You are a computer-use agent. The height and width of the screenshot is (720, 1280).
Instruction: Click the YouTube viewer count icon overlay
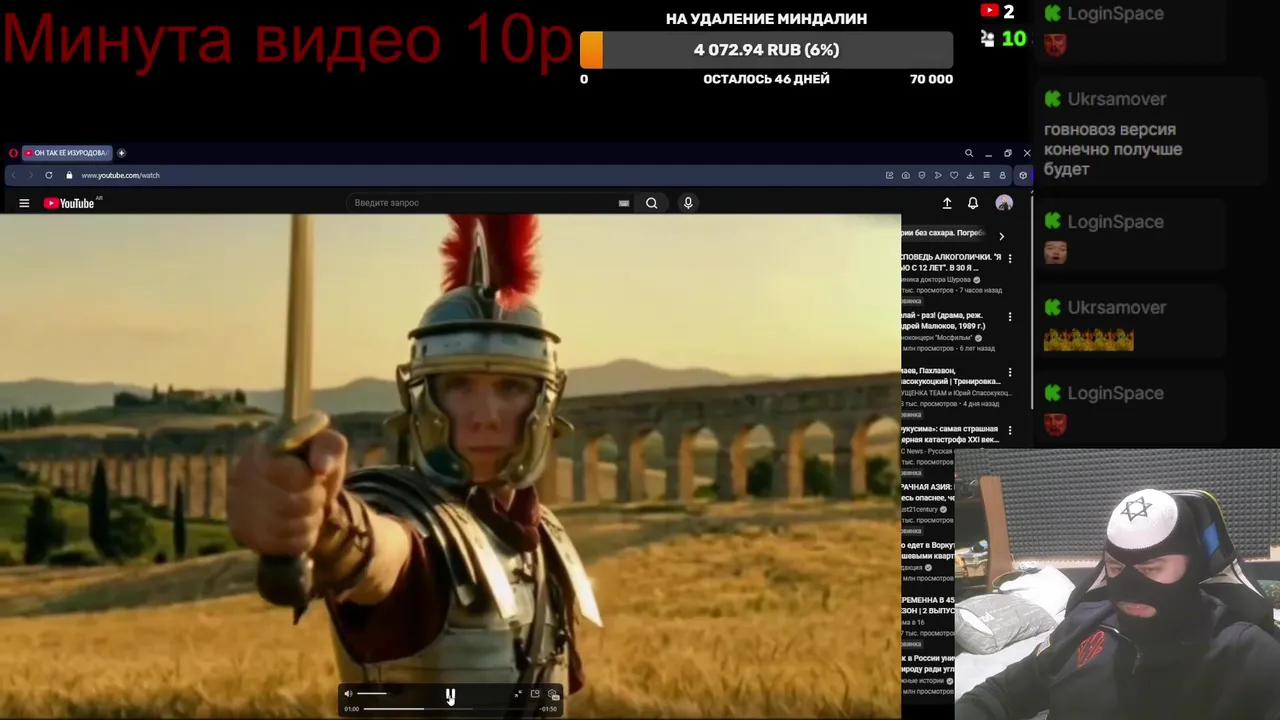(989, 11)
